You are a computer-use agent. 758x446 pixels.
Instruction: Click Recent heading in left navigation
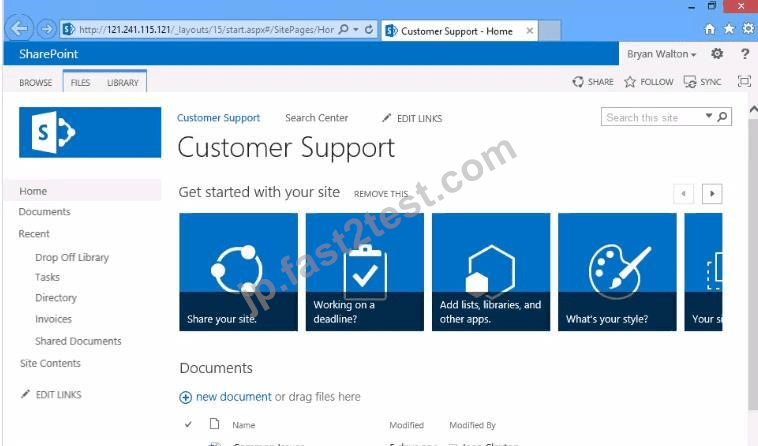[x=34, y=234]
